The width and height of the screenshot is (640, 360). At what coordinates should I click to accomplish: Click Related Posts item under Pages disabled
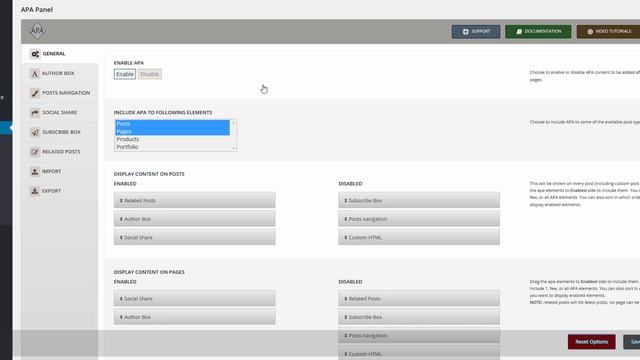pyautogui.click(x=419, y=298)
